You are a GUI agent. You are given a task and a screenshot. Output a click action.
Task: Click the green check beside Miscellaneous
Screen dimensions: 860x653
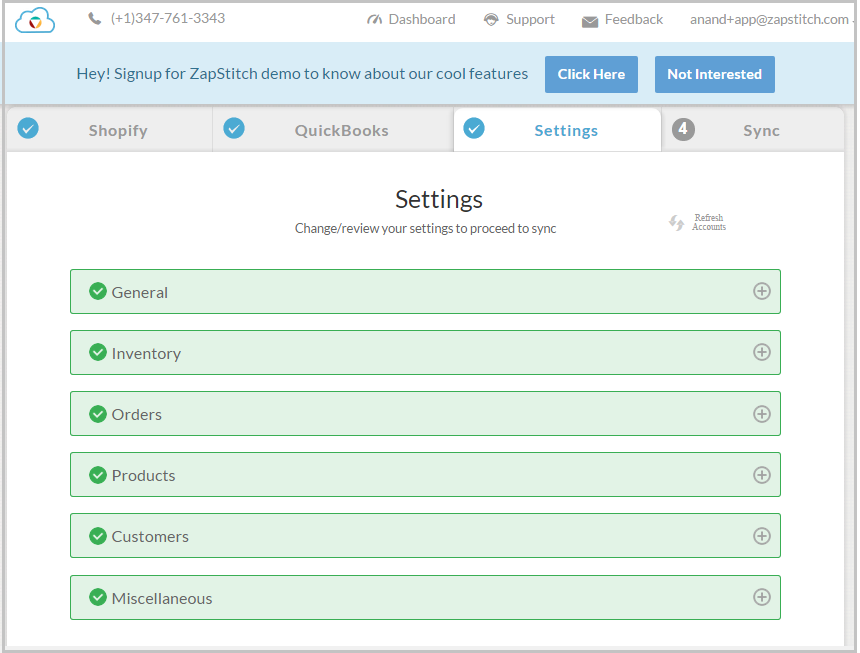pos(98,597)
